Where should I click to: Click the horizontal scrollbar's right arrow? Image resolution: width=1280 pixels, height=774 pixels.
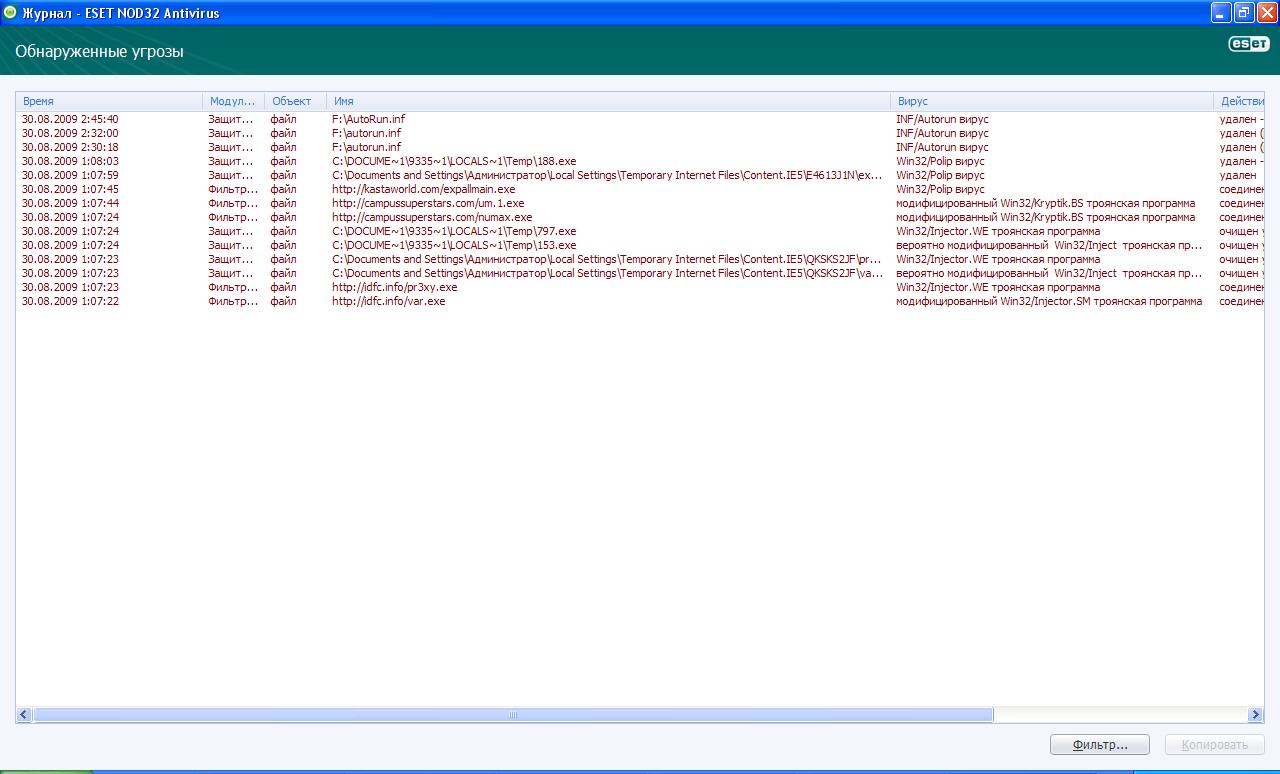(x=1256, y=715)
